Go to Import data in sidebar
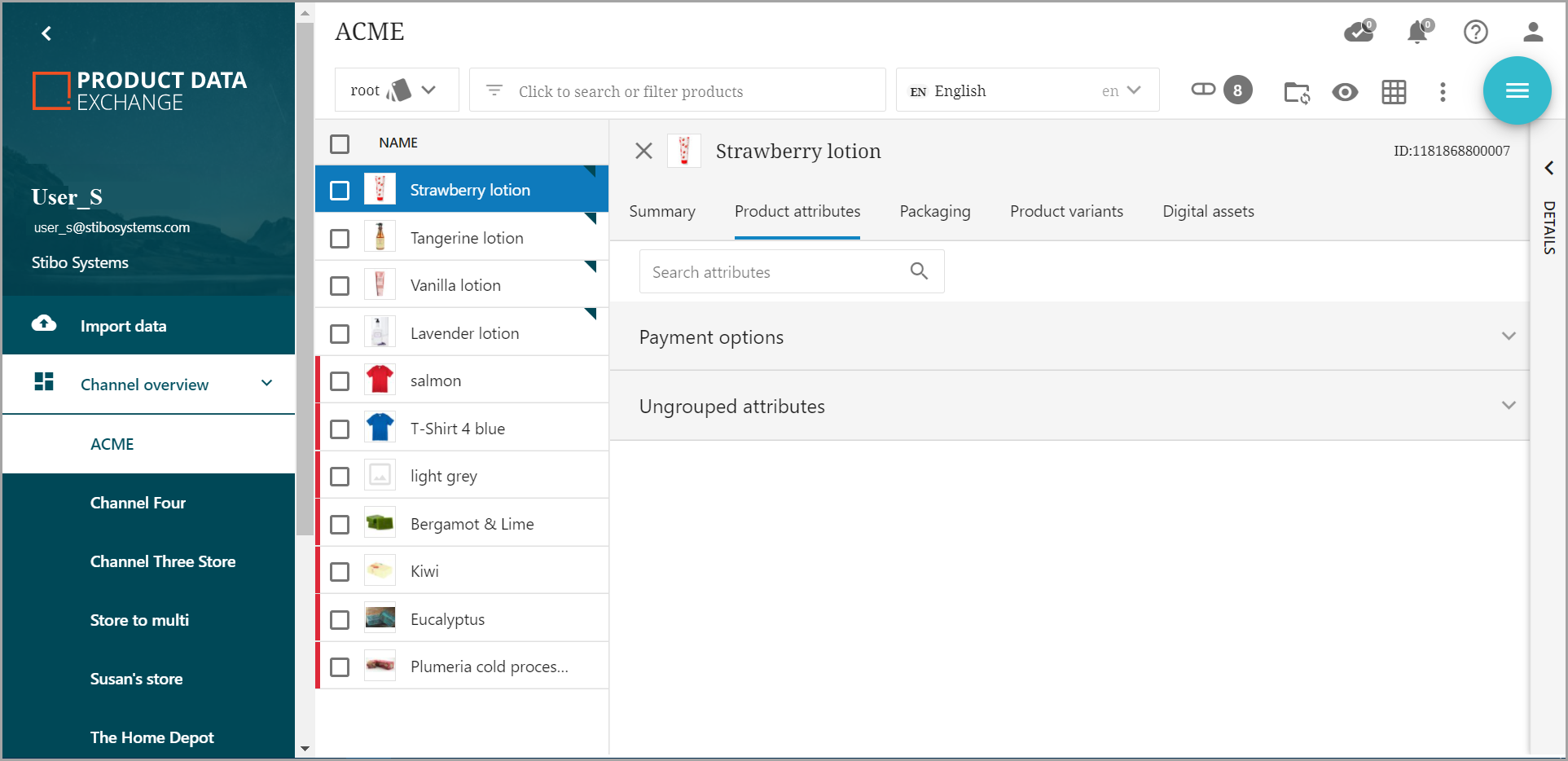 (123, 326)
